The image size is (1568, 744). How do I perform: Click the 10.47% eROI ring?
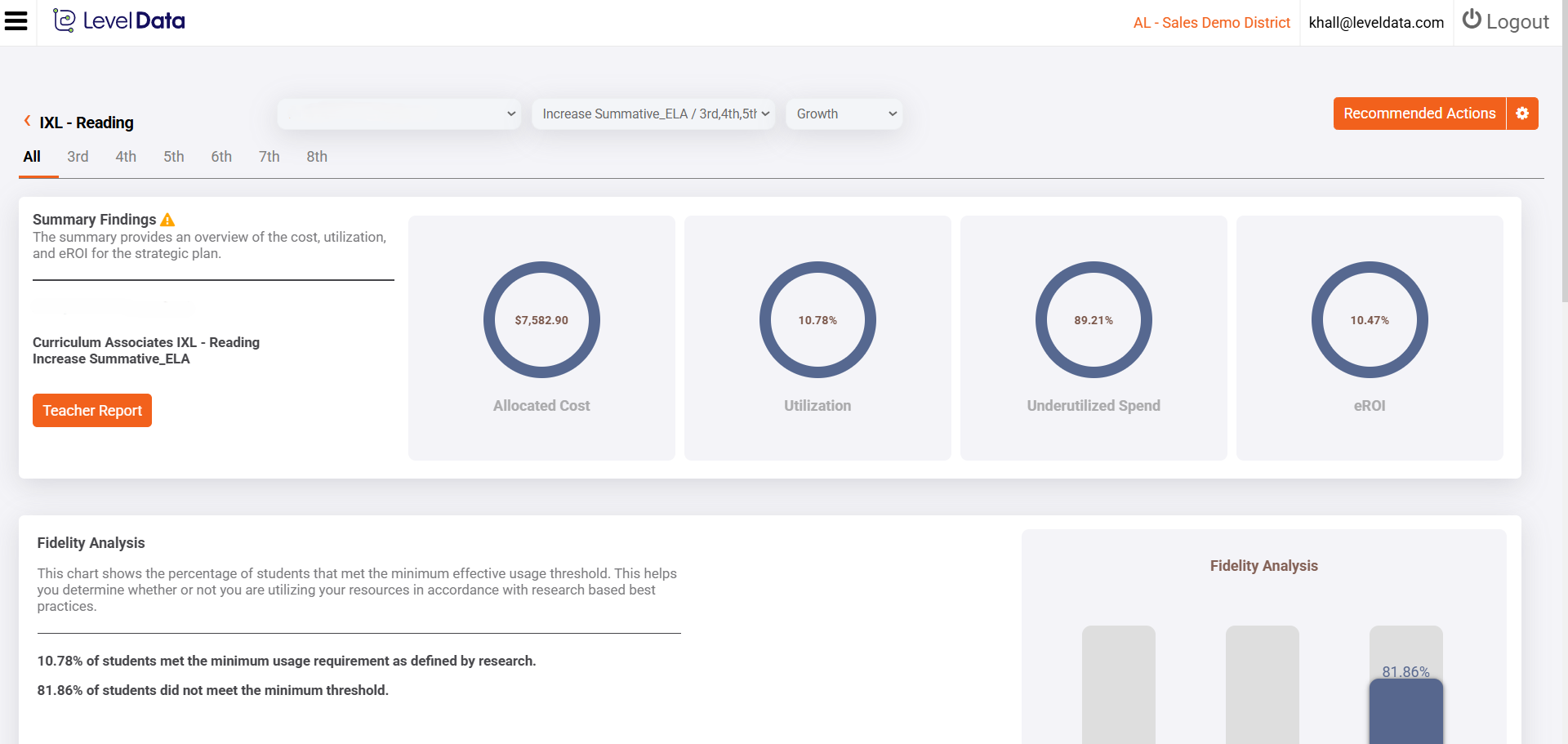1370,319
